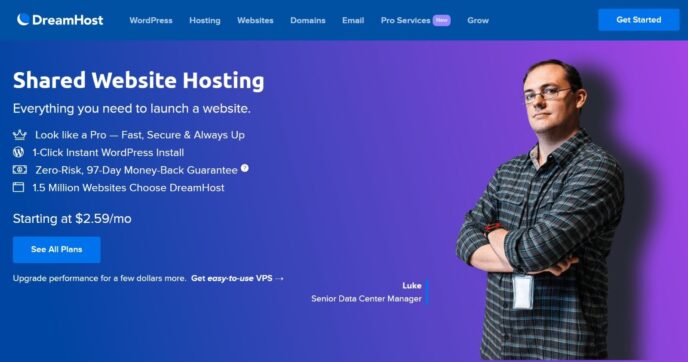Click the arrow after easy-to-use VPS
The height and width of the screenshot is (362, 688).
pyautogui.click(x=280, y=279)
